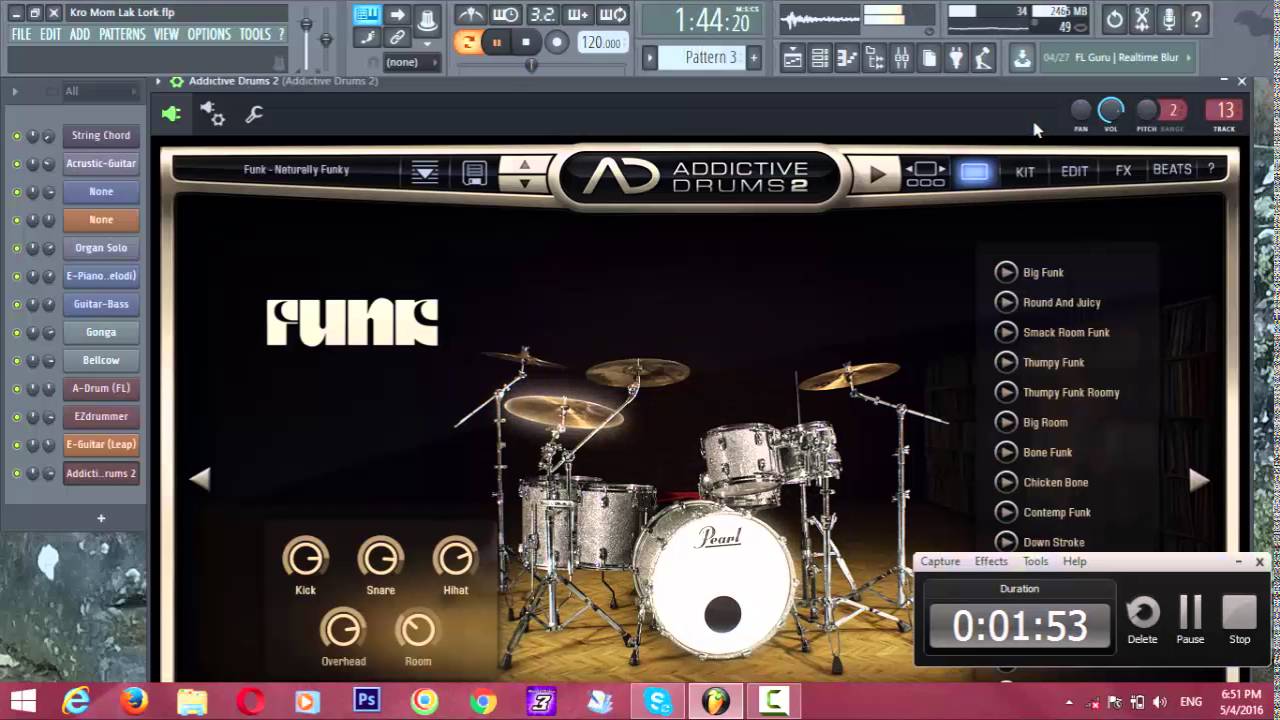This screenshot has height=720, width=1280.
Task: Toggle the String Chord channel mute LED
Action: [16, 136]
